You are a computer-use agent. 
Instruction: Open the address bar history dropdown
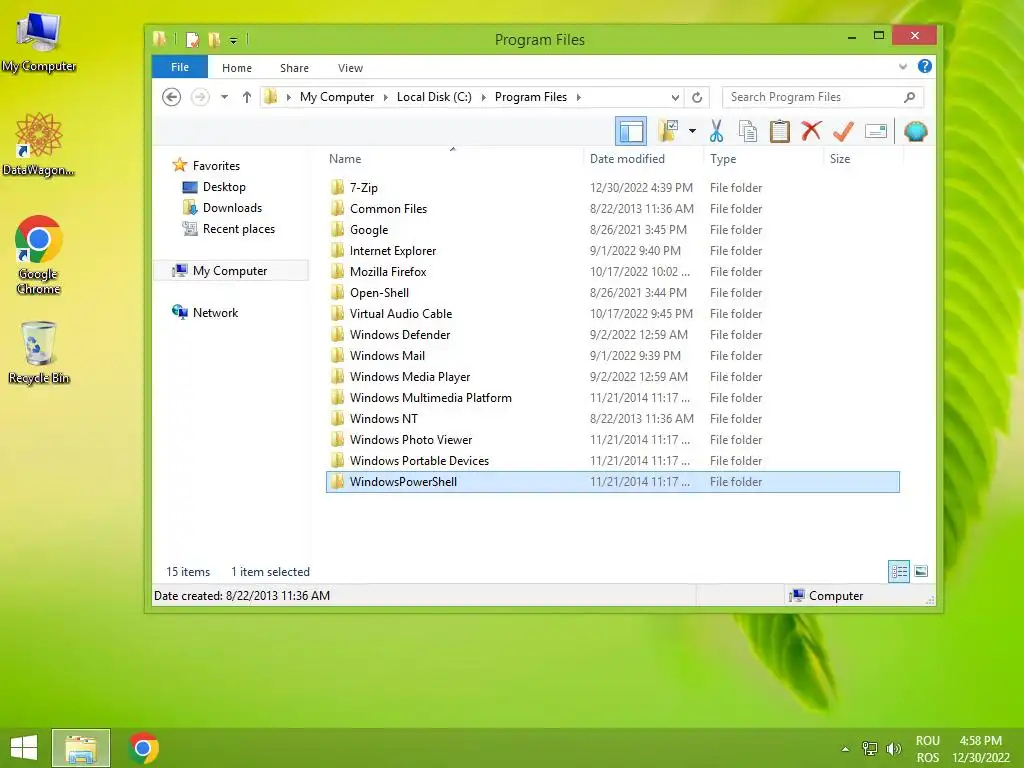(x=675, y=97)
